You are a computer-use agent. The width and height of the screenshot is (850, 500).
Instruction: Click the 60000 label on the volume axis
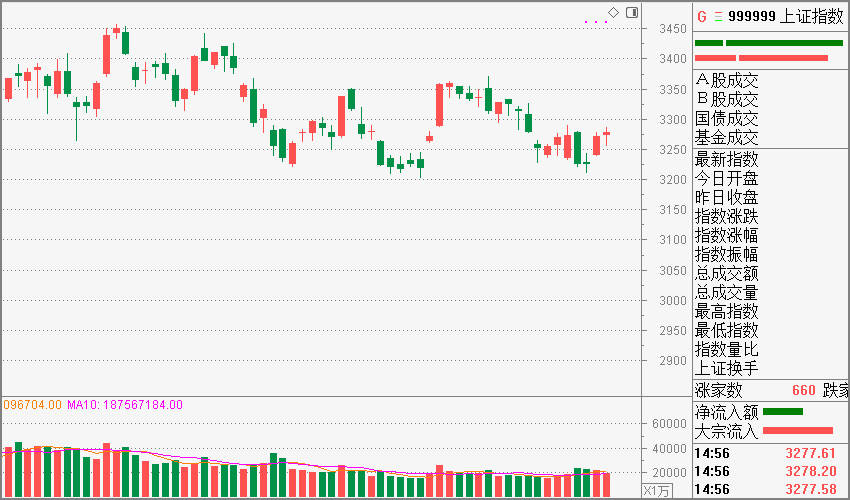(x=668, y=424)
